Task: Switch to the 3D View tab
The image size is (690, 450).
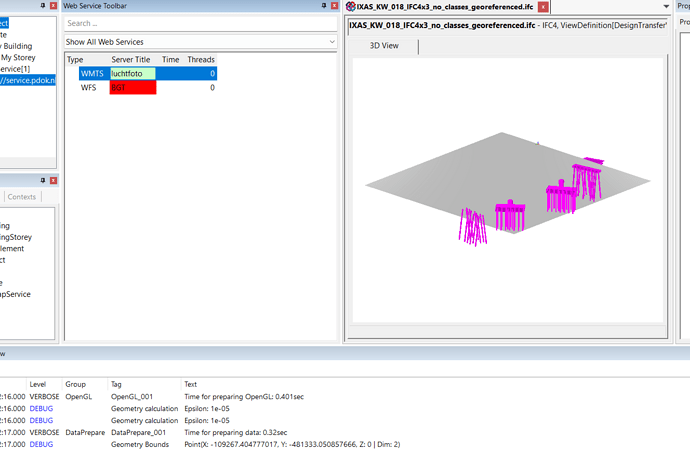Action: (384, 46)
